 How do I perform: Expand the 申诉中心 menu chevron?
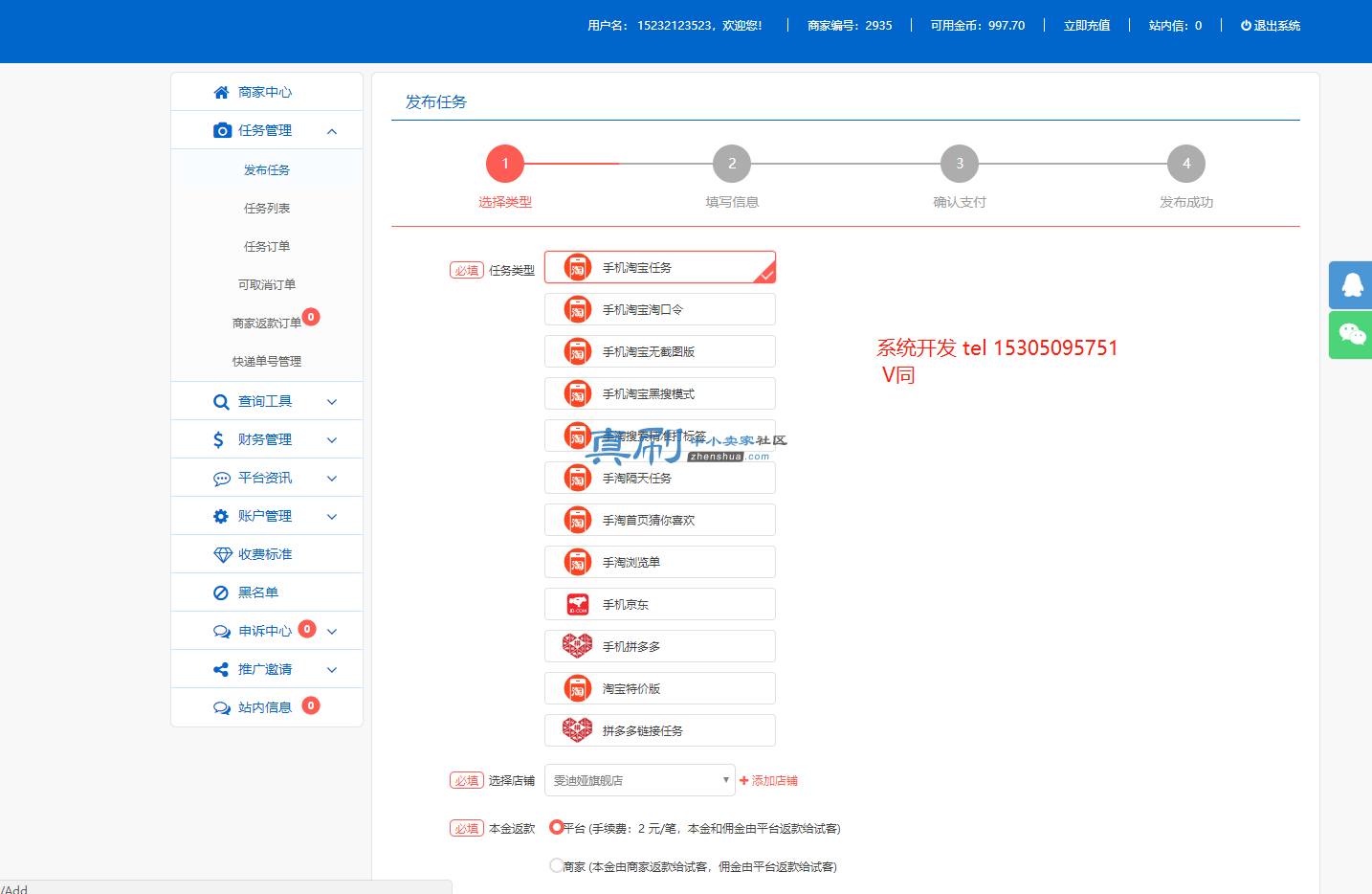coord(332,632)
